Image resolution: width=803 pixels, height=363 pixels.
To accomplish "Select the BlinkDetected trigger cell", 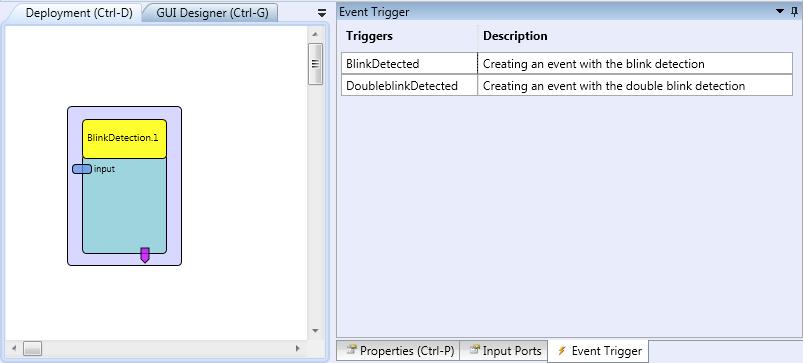I will 409,64.
